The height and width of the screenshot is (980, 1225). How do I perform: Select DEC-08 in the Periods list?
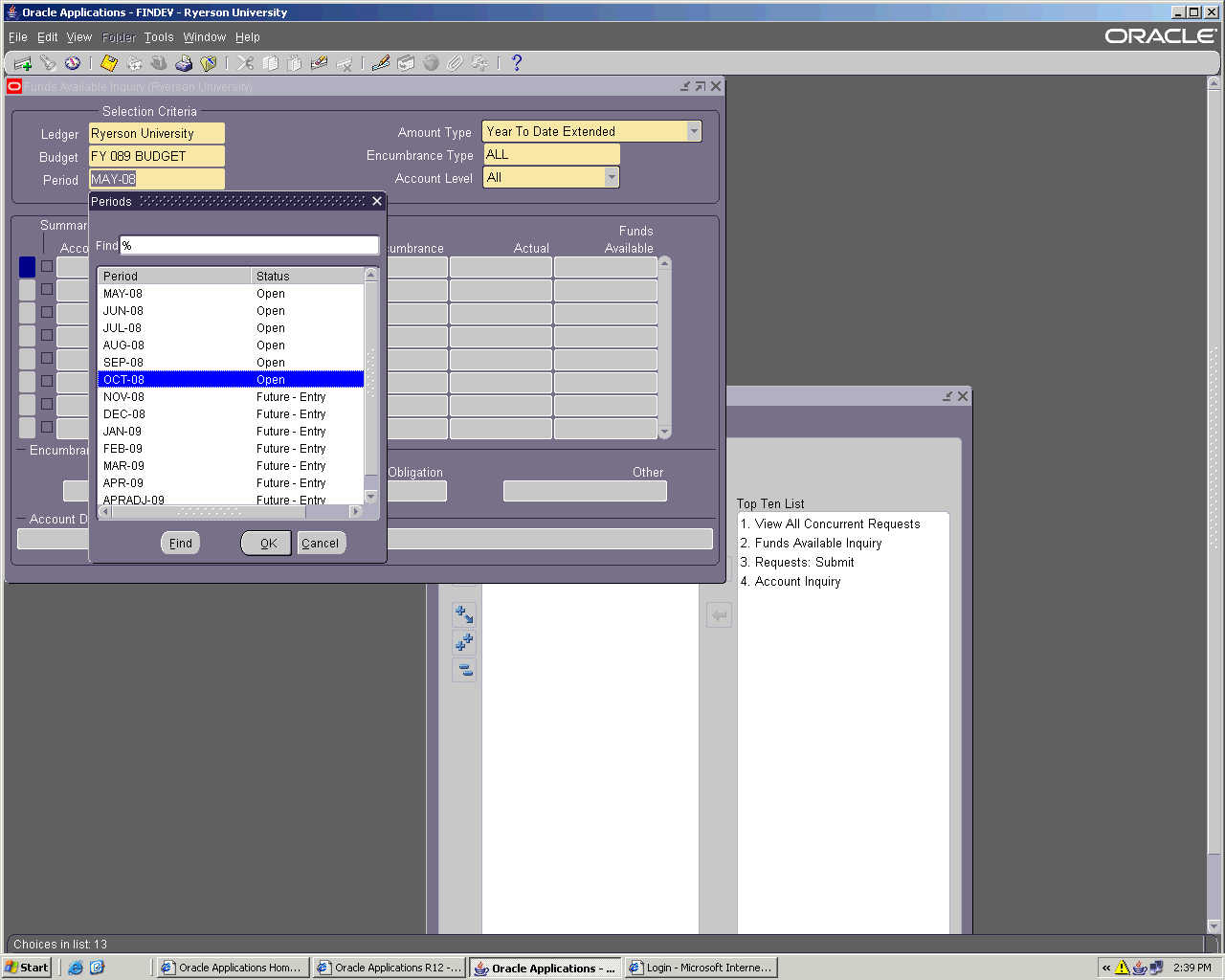coord(124,414)
